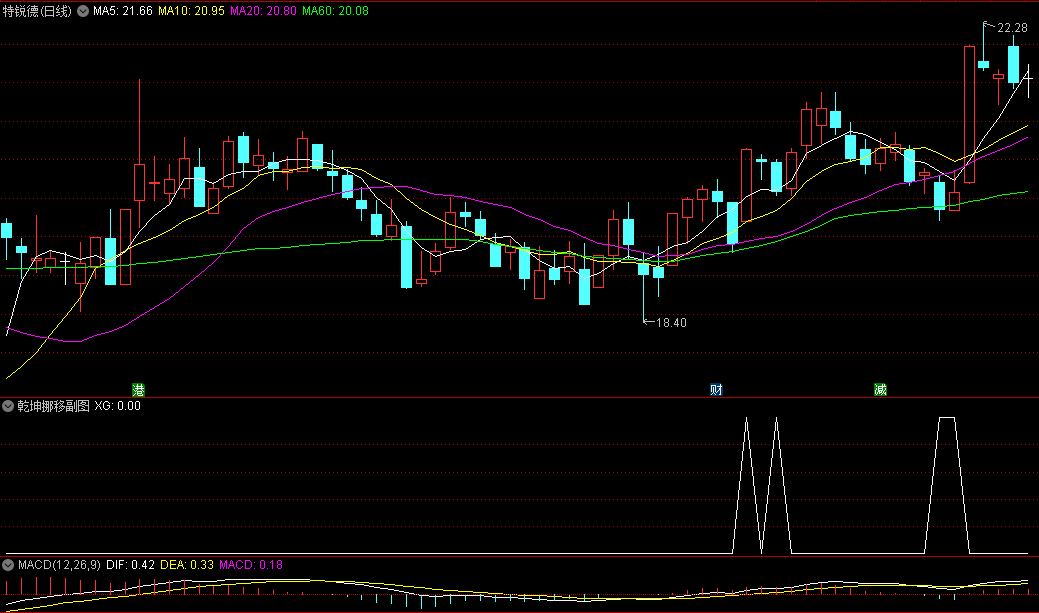Click the MA60: 20.08 label
This screenshot has height=613, width=1039.
click(x=335, y=11)
